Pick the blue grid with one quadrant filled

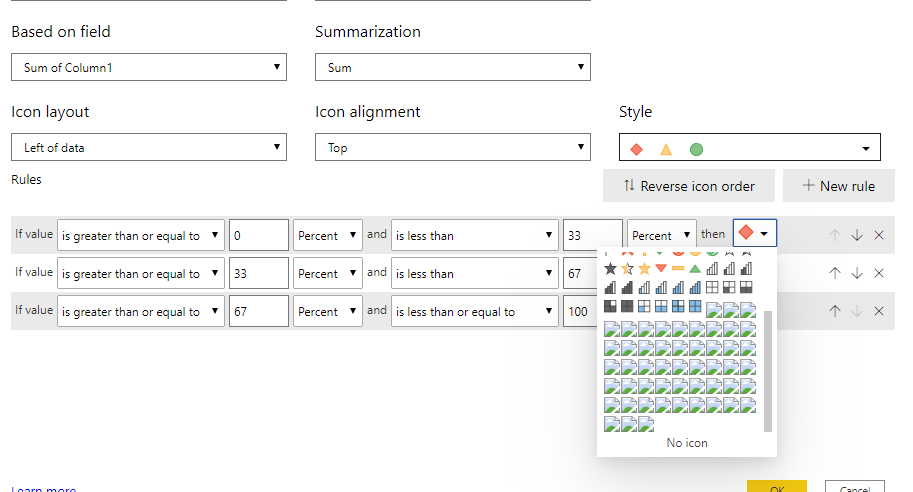[644, 306]
